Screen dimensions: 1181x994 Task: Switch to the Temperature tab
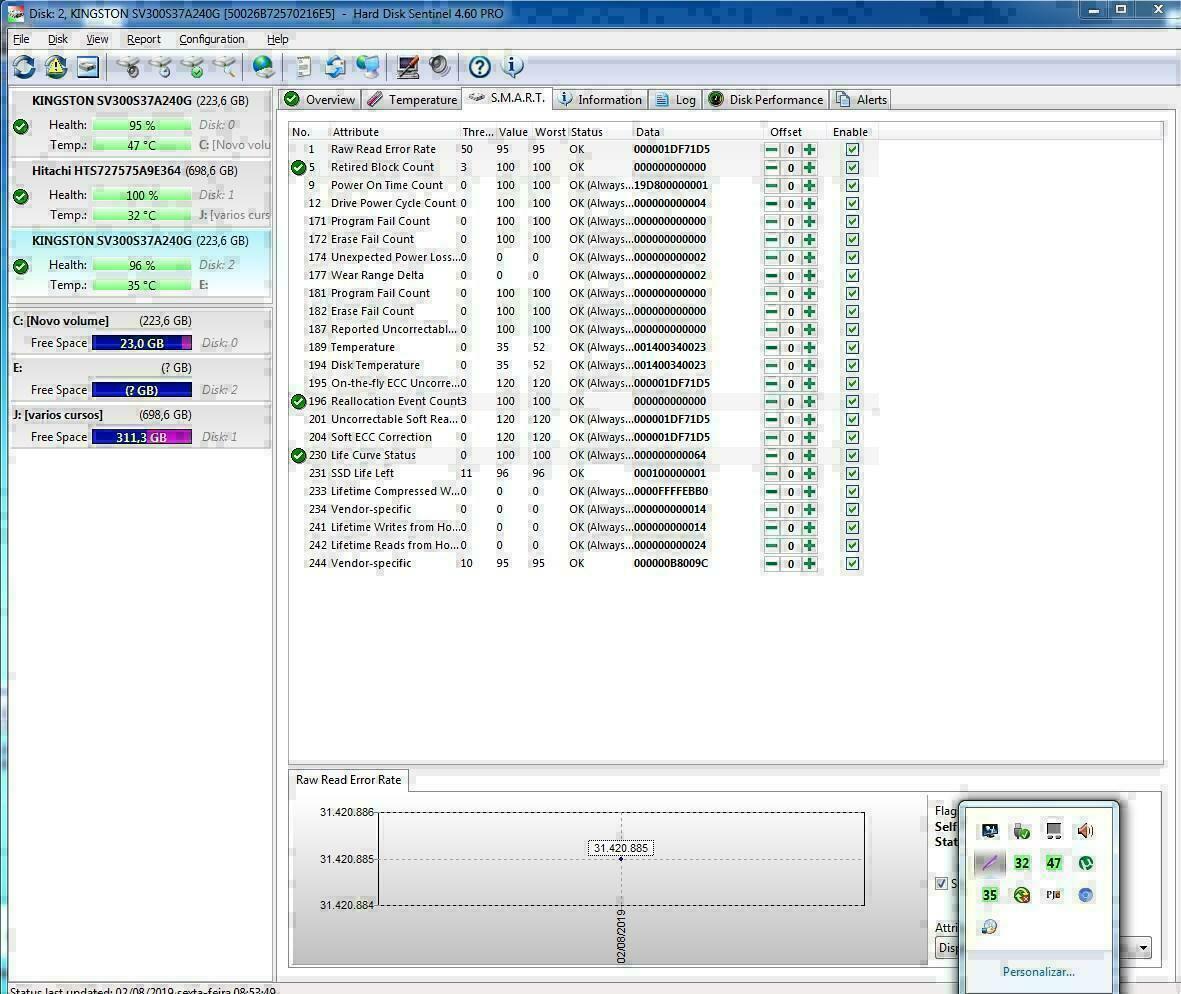click(x=413, y=99)
